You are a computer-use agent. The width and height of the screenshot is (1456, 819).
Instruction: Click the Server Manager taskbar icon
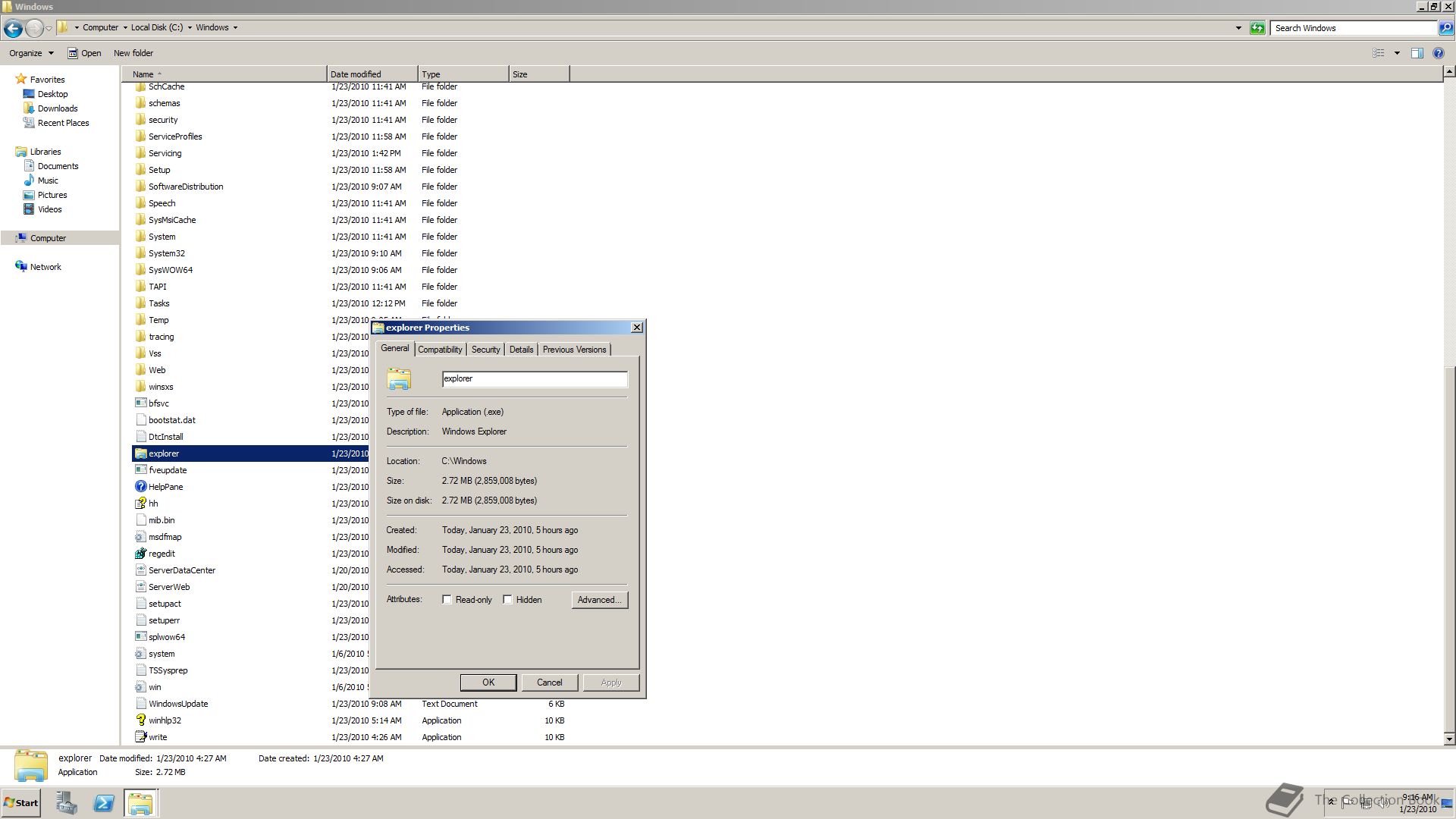pos(67,803)
